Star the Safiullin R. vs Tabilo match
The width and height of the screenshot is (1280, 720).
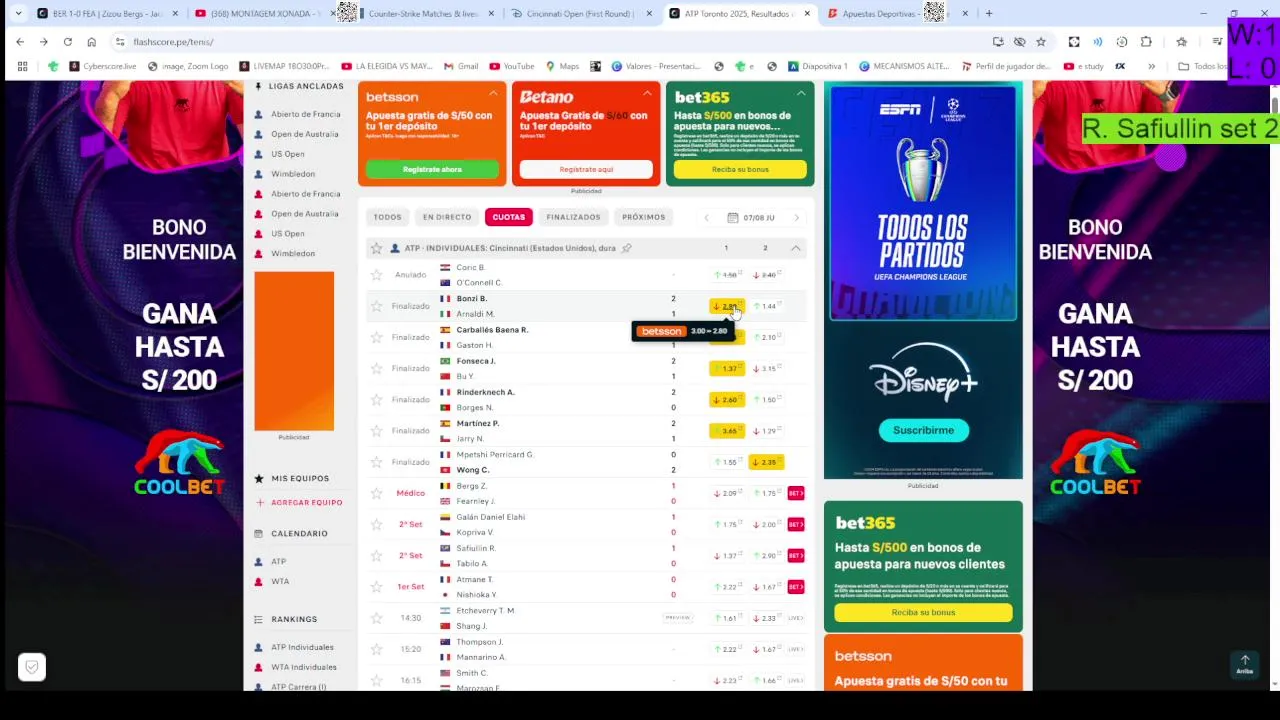pos(377,555)
